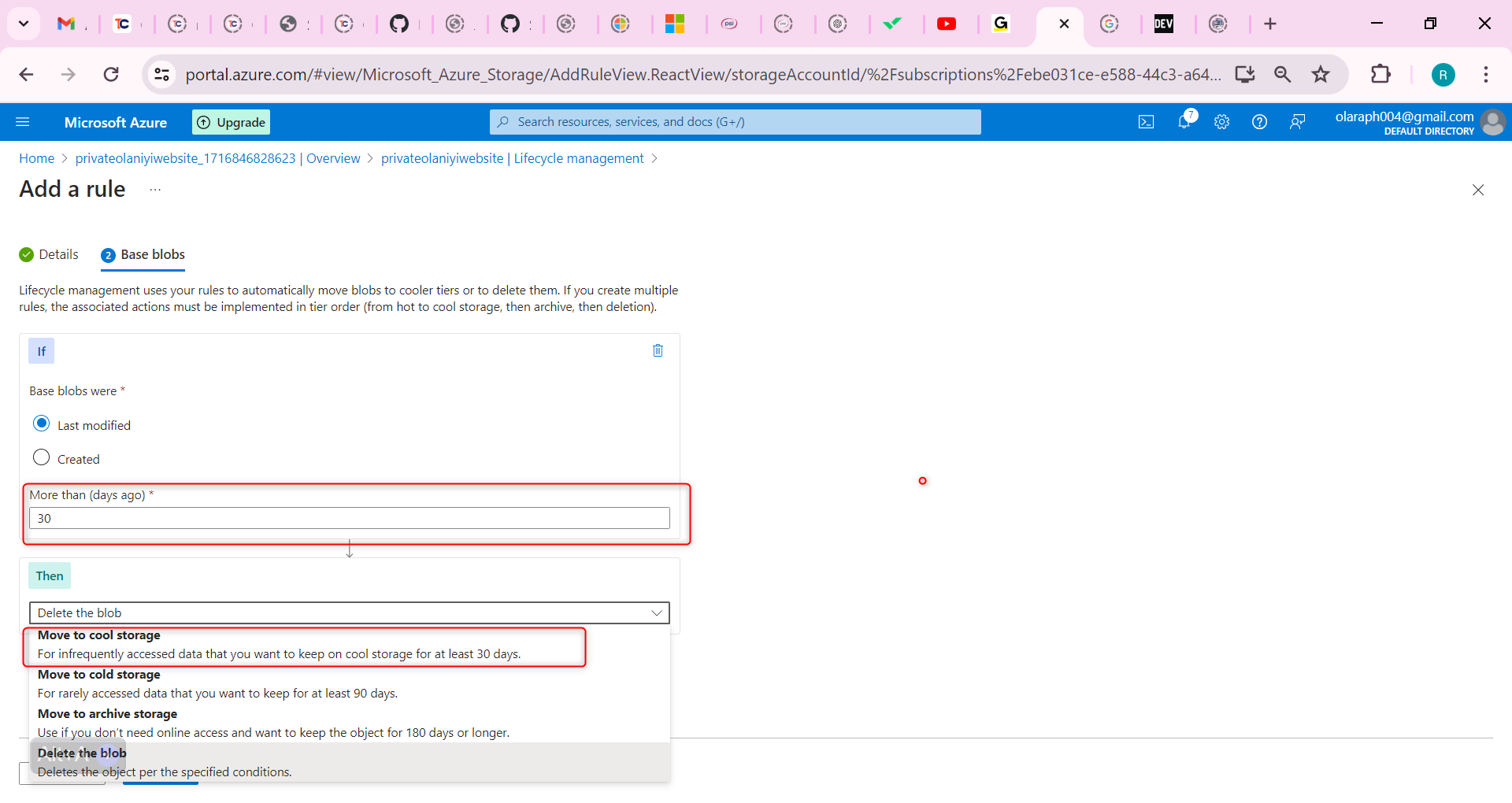Open the more options ellipsis beside Add a rule
The image size is (1512, 803).
(x=155, y=190)
